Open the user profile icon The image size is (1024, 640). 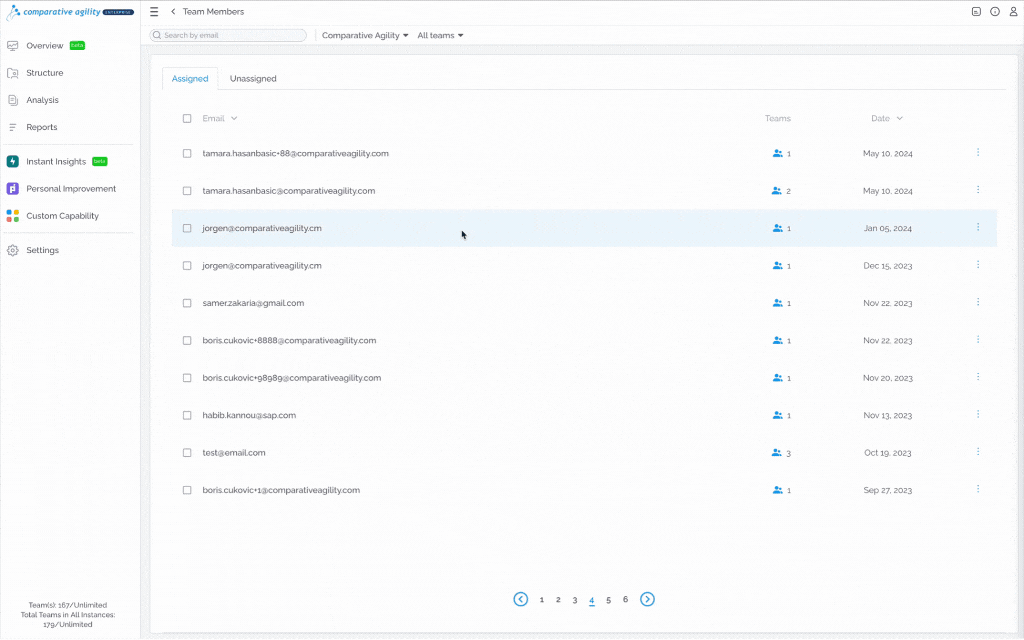(x=1013, y=12)
